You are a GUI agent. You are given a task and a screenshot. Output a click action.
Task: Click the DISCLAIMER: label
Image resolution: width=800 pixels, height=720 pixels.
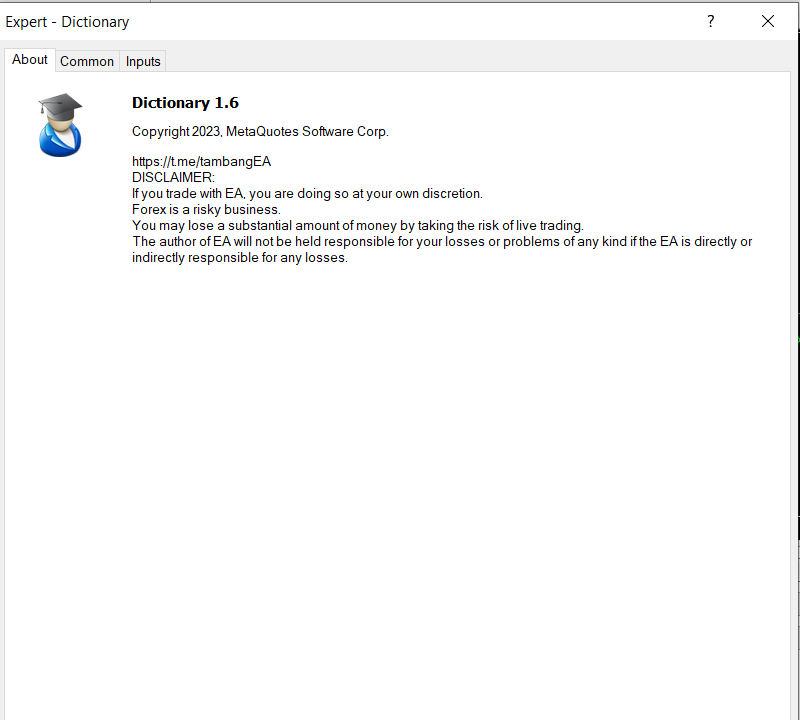[x=173, y=178]
